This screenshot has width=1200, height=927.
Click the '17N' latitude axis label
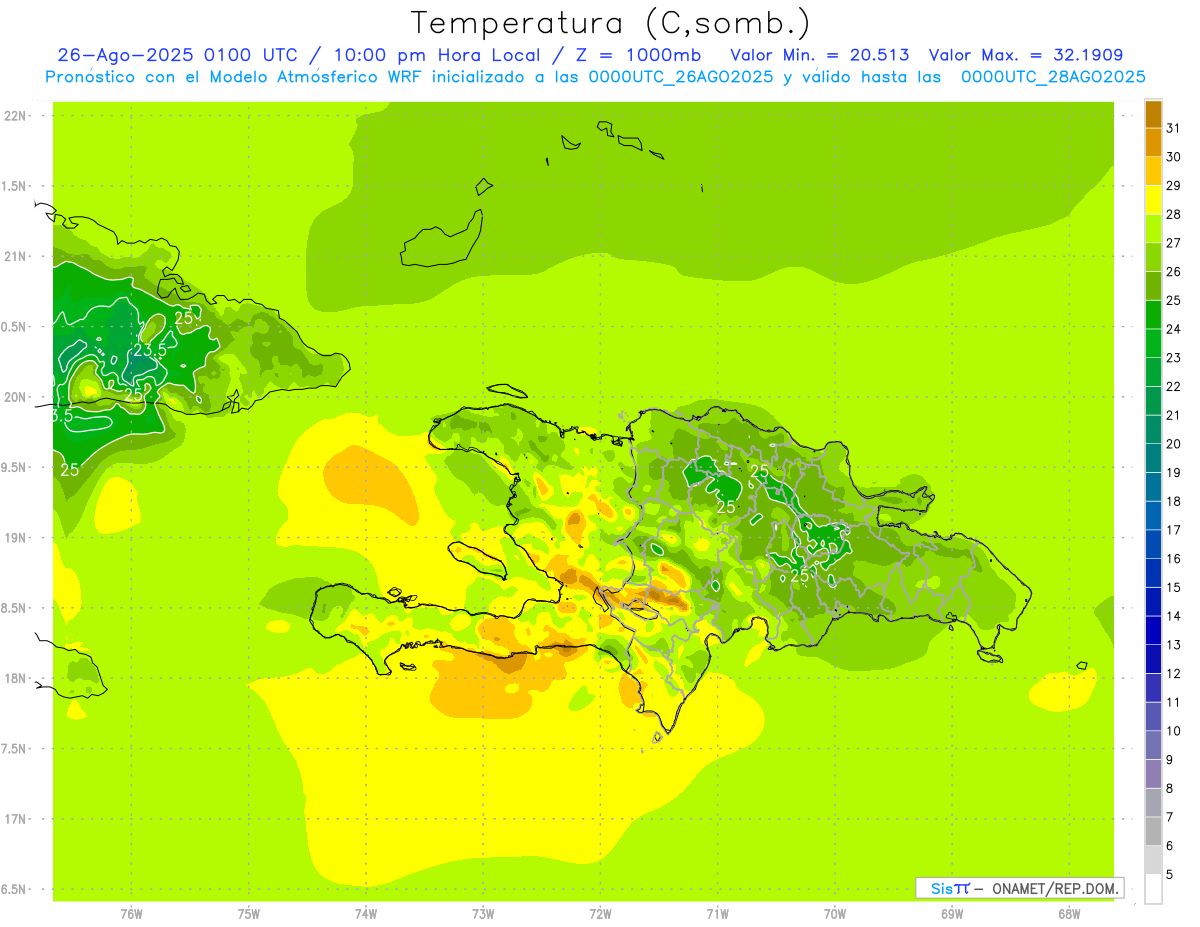click(x=17, y=819)
